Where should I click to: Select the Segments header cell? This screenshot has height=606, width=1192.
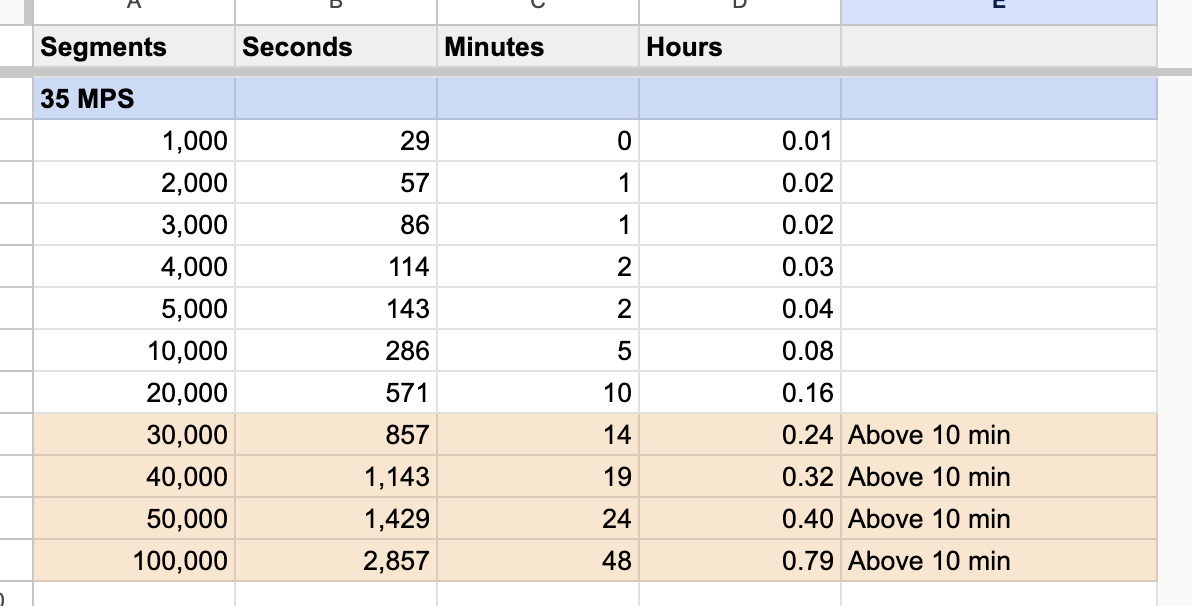click(134, 47)
